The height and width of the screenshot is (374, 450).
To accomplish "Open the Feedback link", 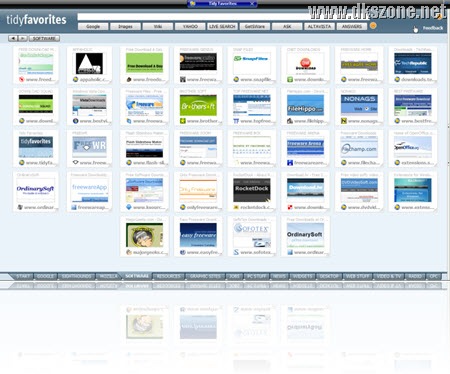I will coord(433,28).
